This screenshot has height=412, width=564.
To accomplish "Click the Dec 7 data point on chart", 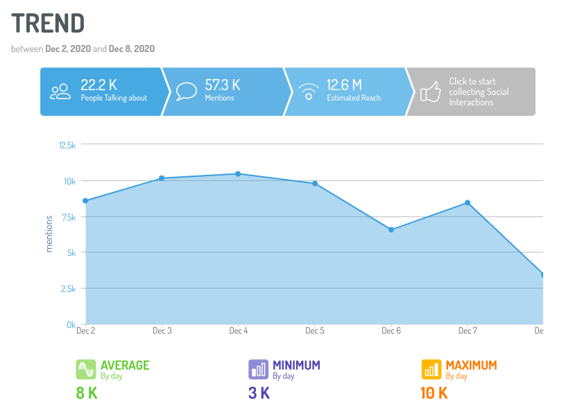I will (468, 203).
